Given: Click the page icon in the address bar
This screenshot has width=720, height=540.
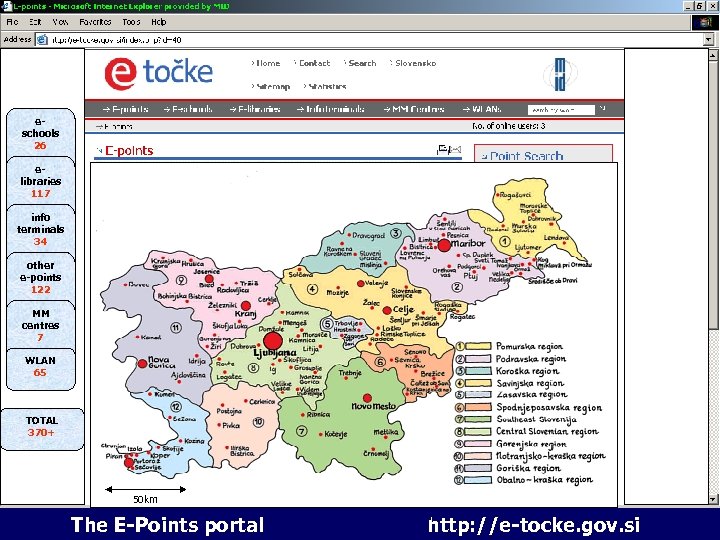Looking at the screenshot, I should [x=42, y=40].
